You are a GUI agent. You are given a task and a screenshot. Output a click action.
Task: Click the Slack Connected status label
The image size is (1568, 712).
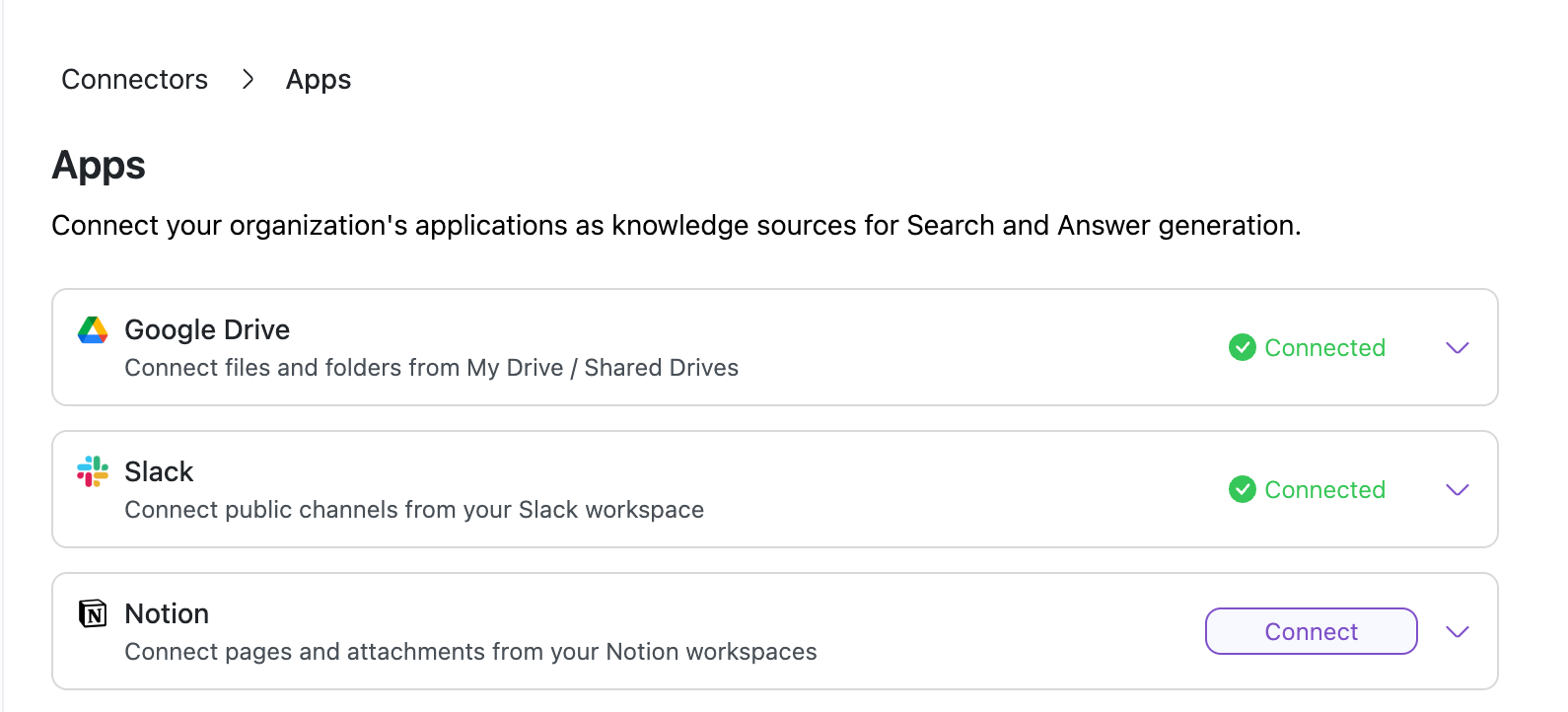click(1324, 489)
